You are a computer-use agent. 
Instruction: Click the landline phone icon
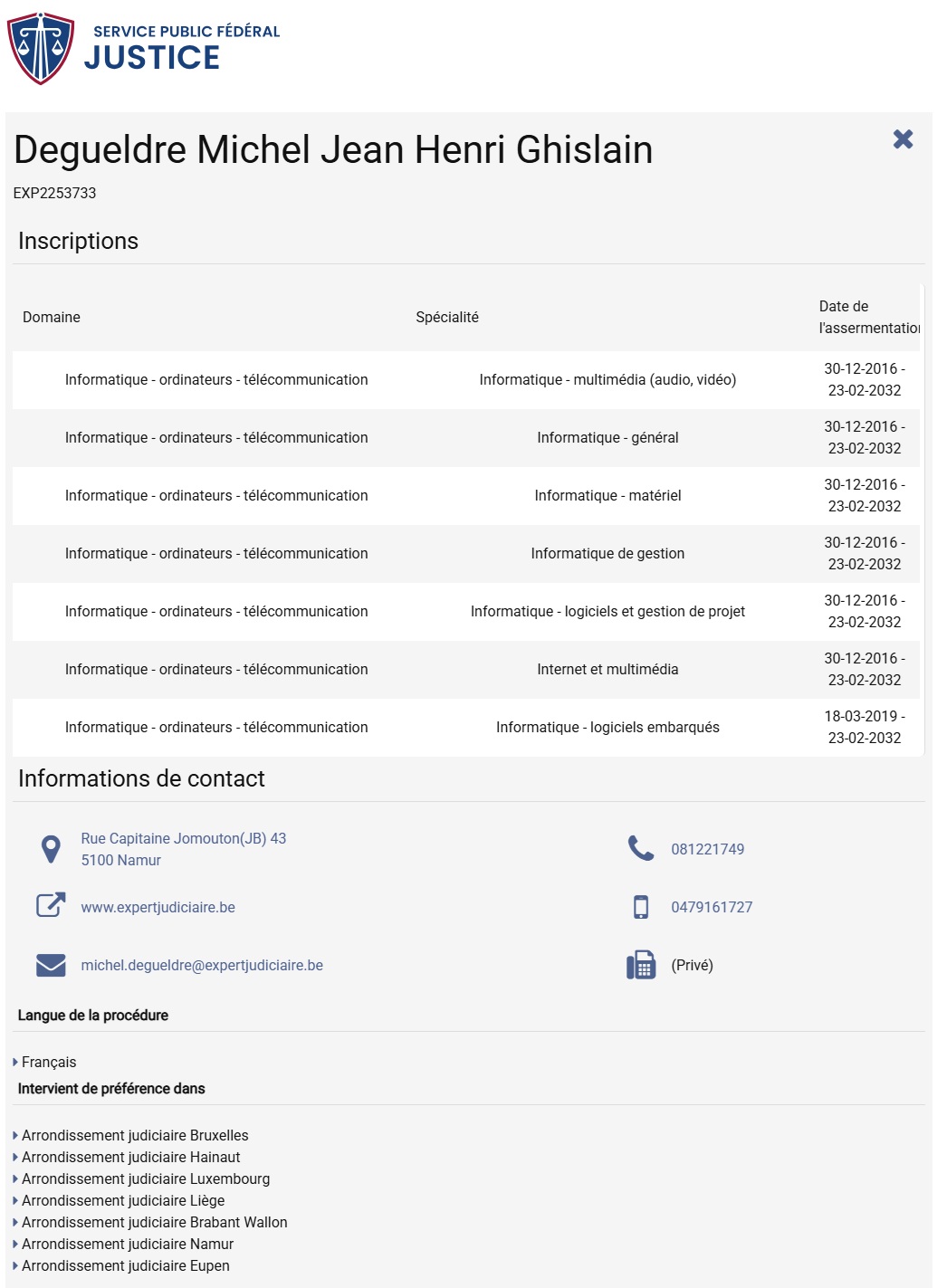click(641, 849)
